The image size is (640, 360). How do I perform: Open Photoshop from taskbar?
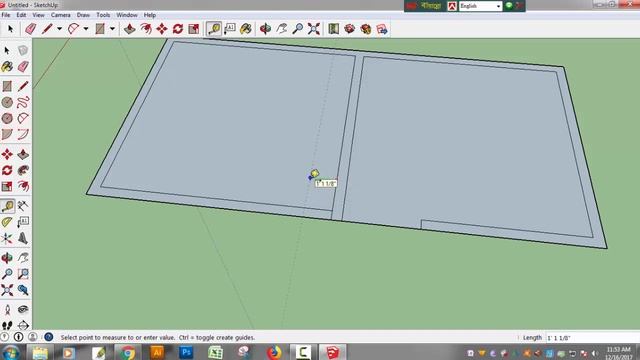[x=186, y=352]
